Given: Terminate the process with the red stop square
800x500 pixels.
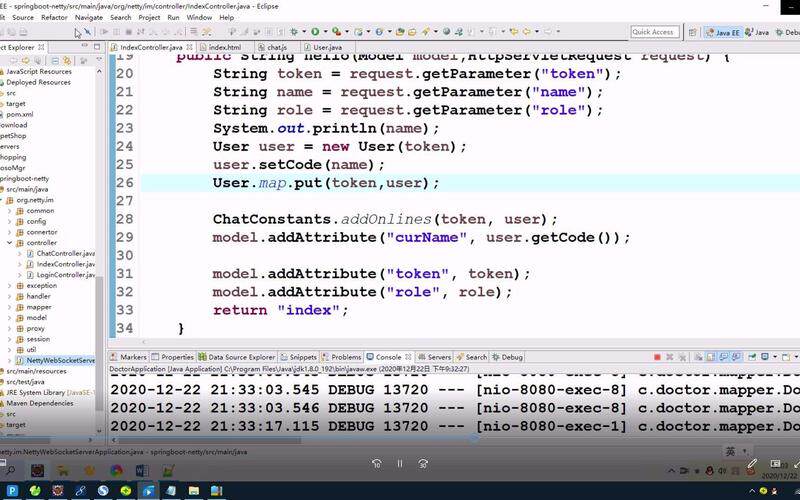Looking at the screenshot, I should [x=657, y=357].
